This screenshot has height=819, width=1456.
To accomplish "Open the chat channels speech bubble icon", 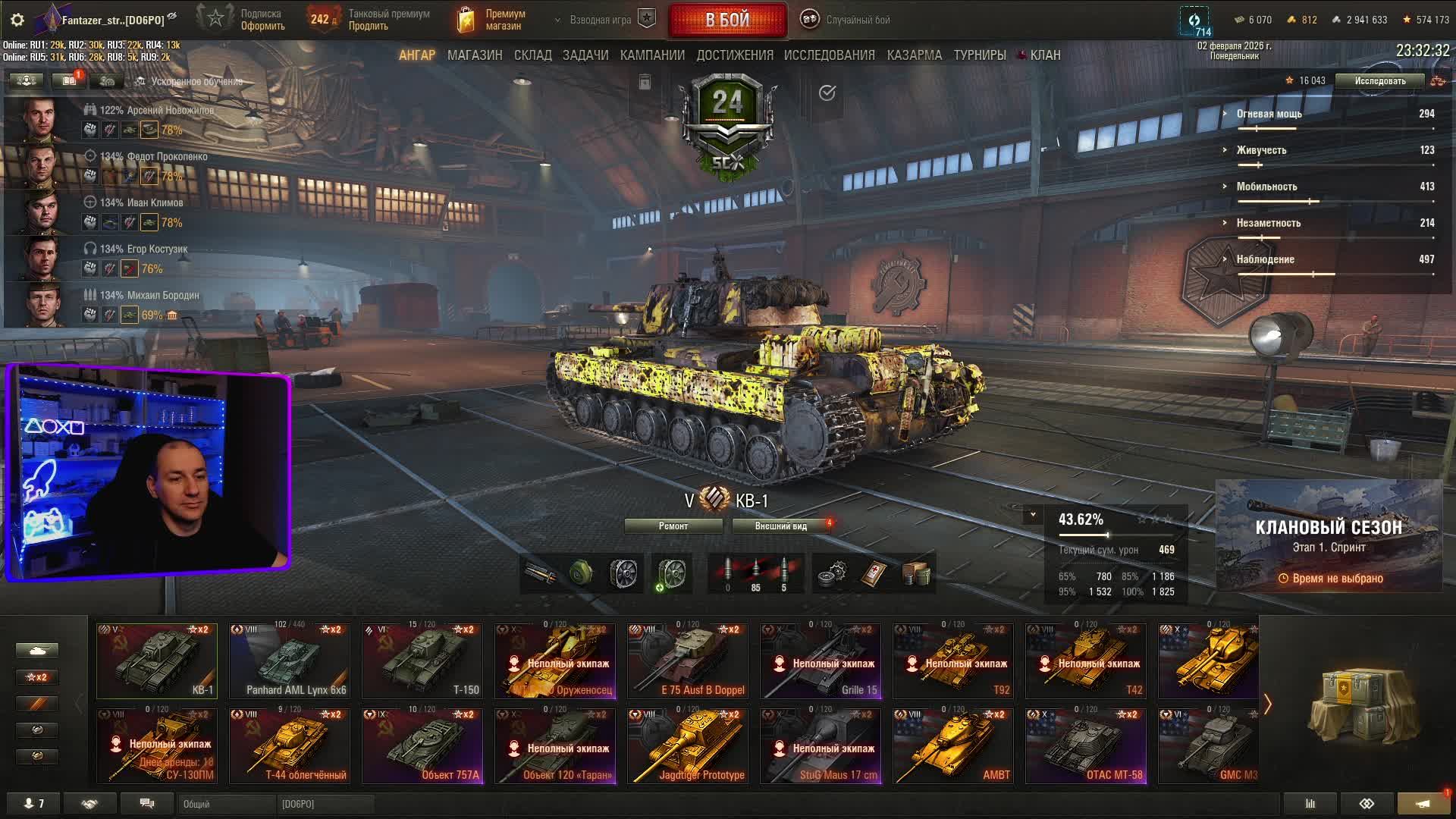I will click(x=147, y=804).
